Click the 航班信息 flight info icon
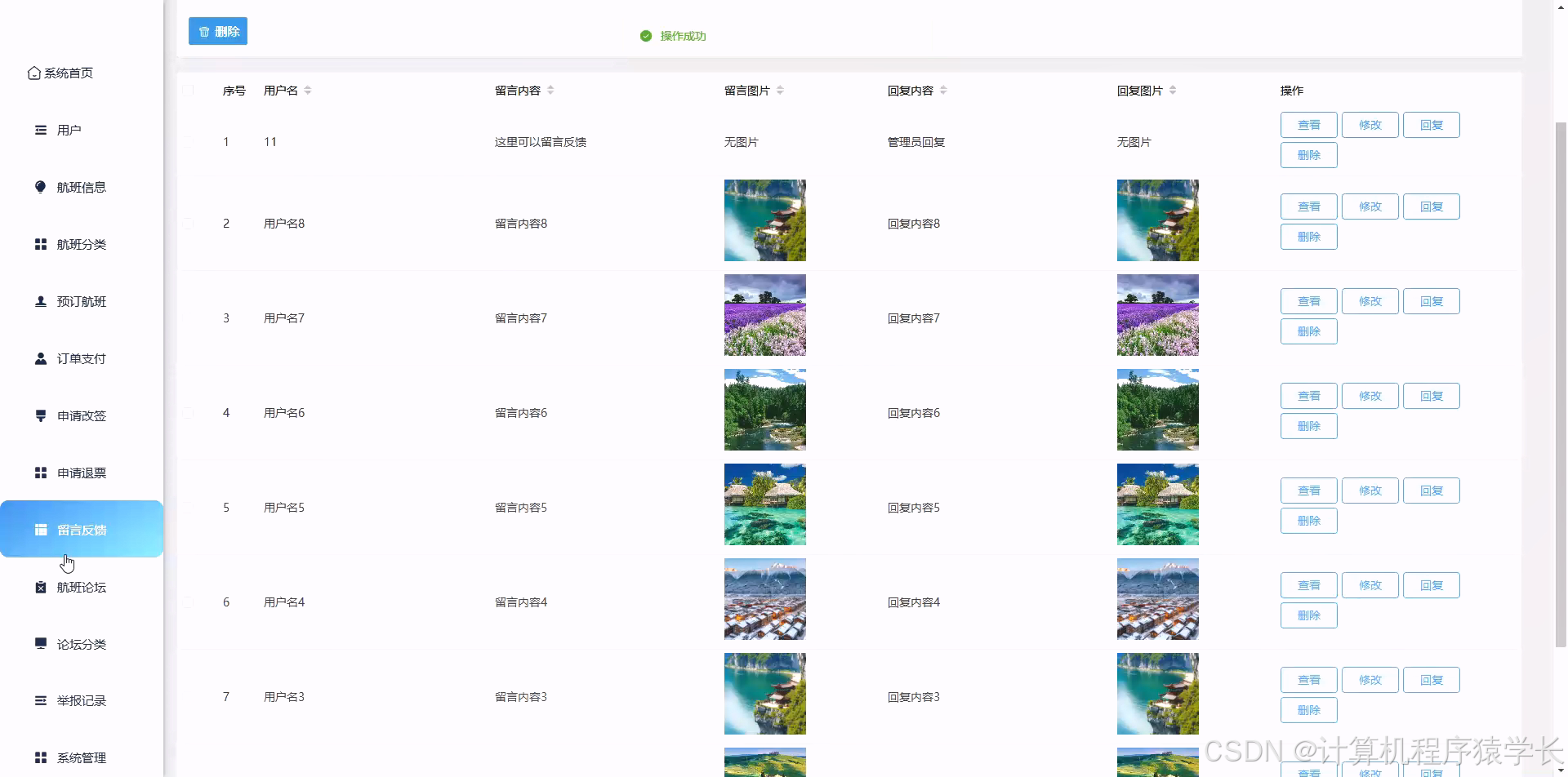Image resolution: width=1568 pixels, height=777 pixels. pyautogui.click(x=40, y=187)
